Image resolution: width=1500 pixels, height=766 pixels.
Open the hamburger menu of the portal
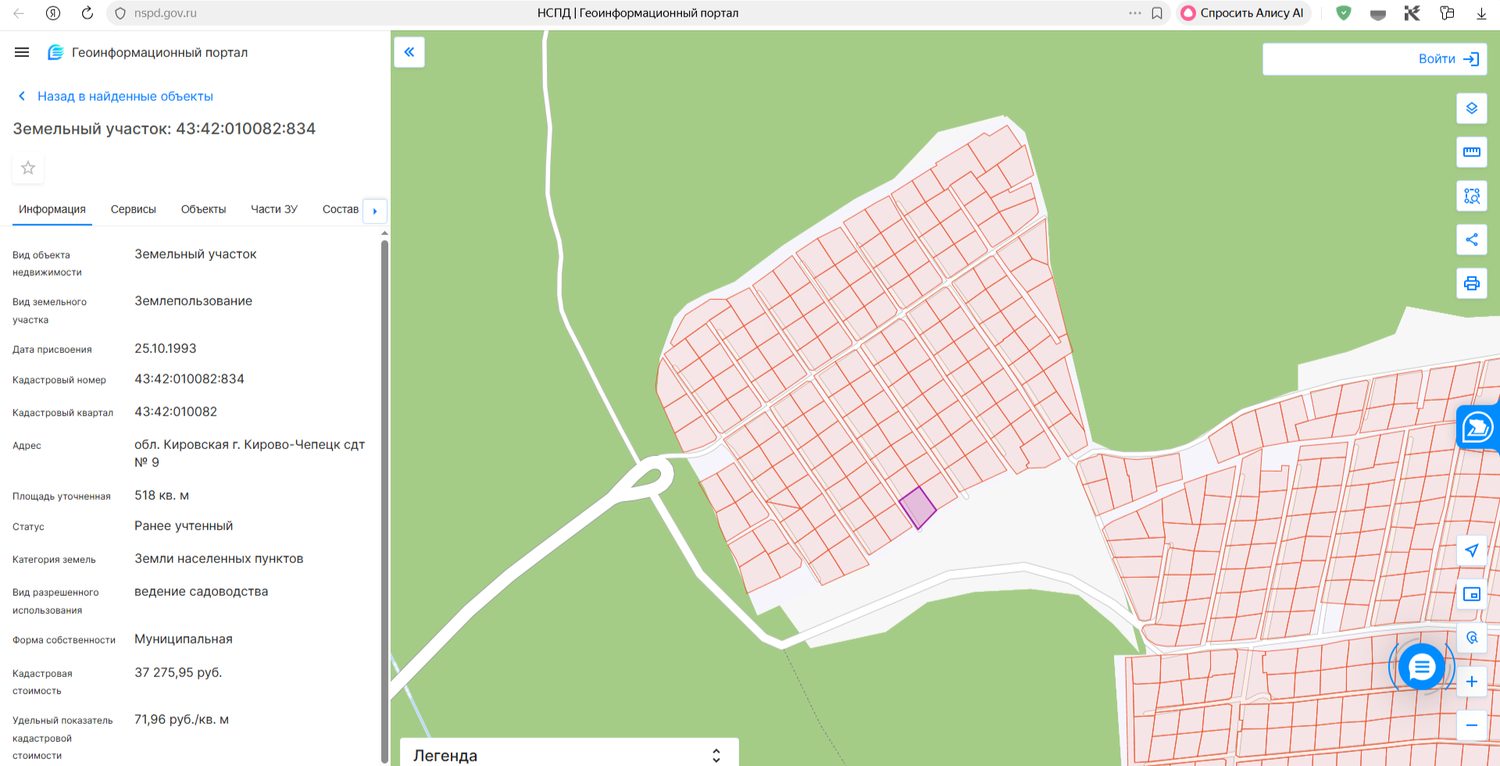click(22, 52)
